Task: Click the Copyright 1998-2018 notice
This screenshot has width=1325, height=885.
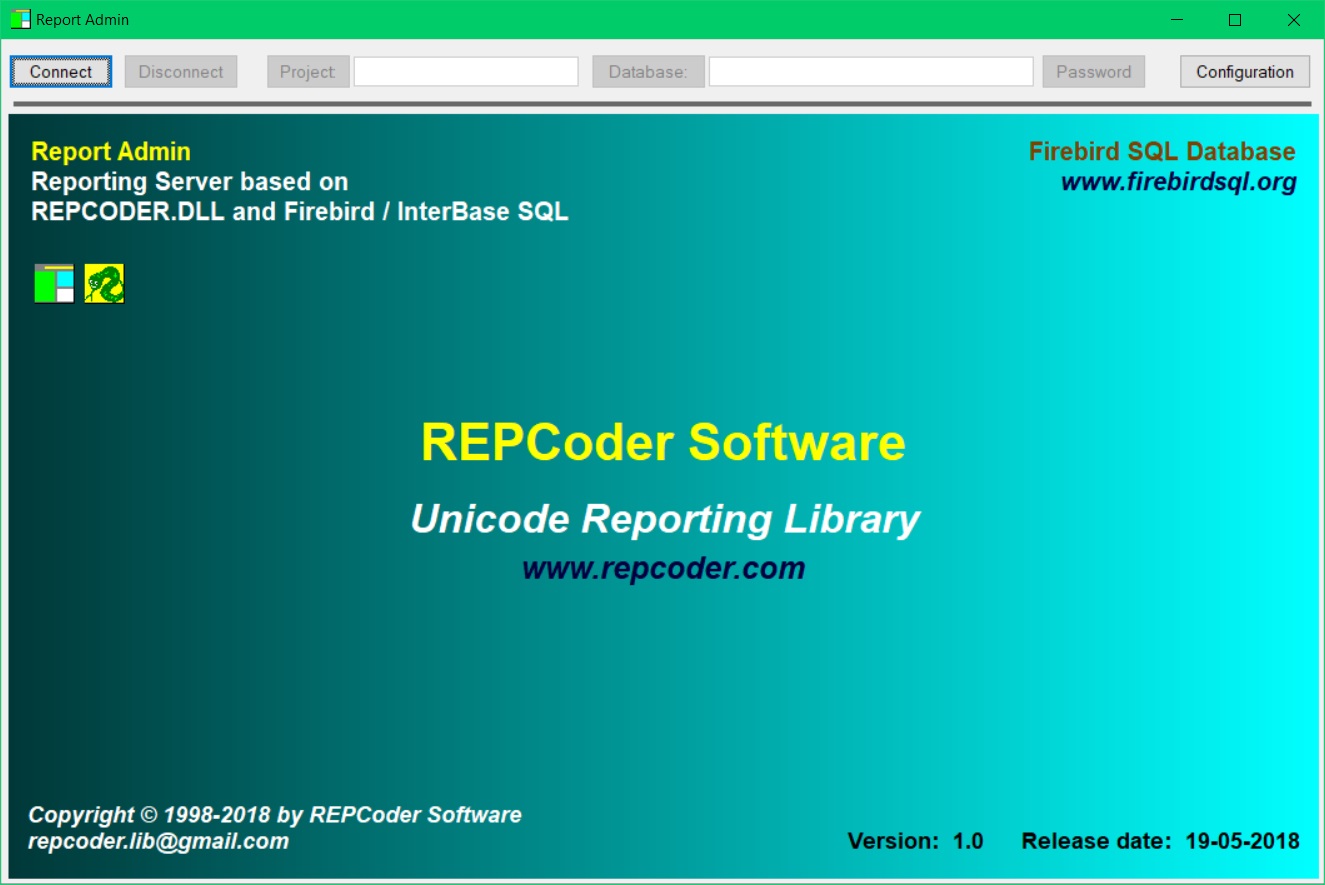Action: pyautogui.click(x=275, y=815)
